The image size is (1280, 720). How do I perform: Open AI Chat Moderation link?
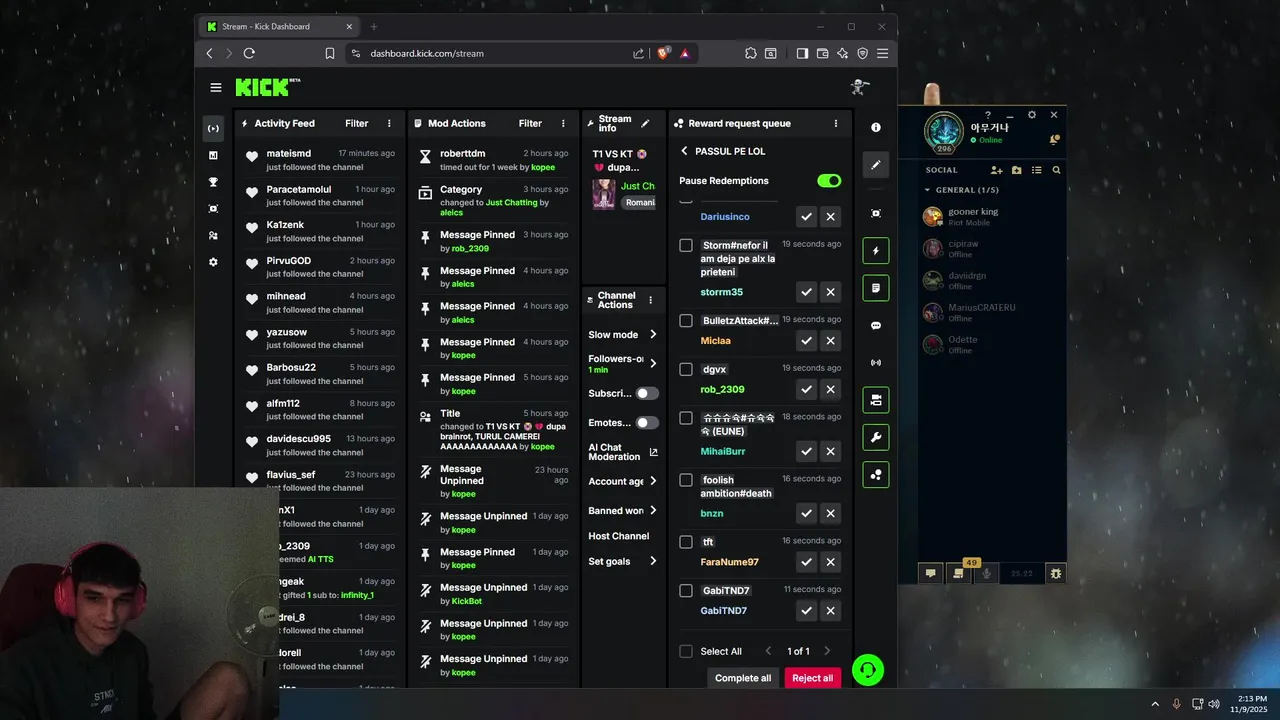click(x=623, y=452)
